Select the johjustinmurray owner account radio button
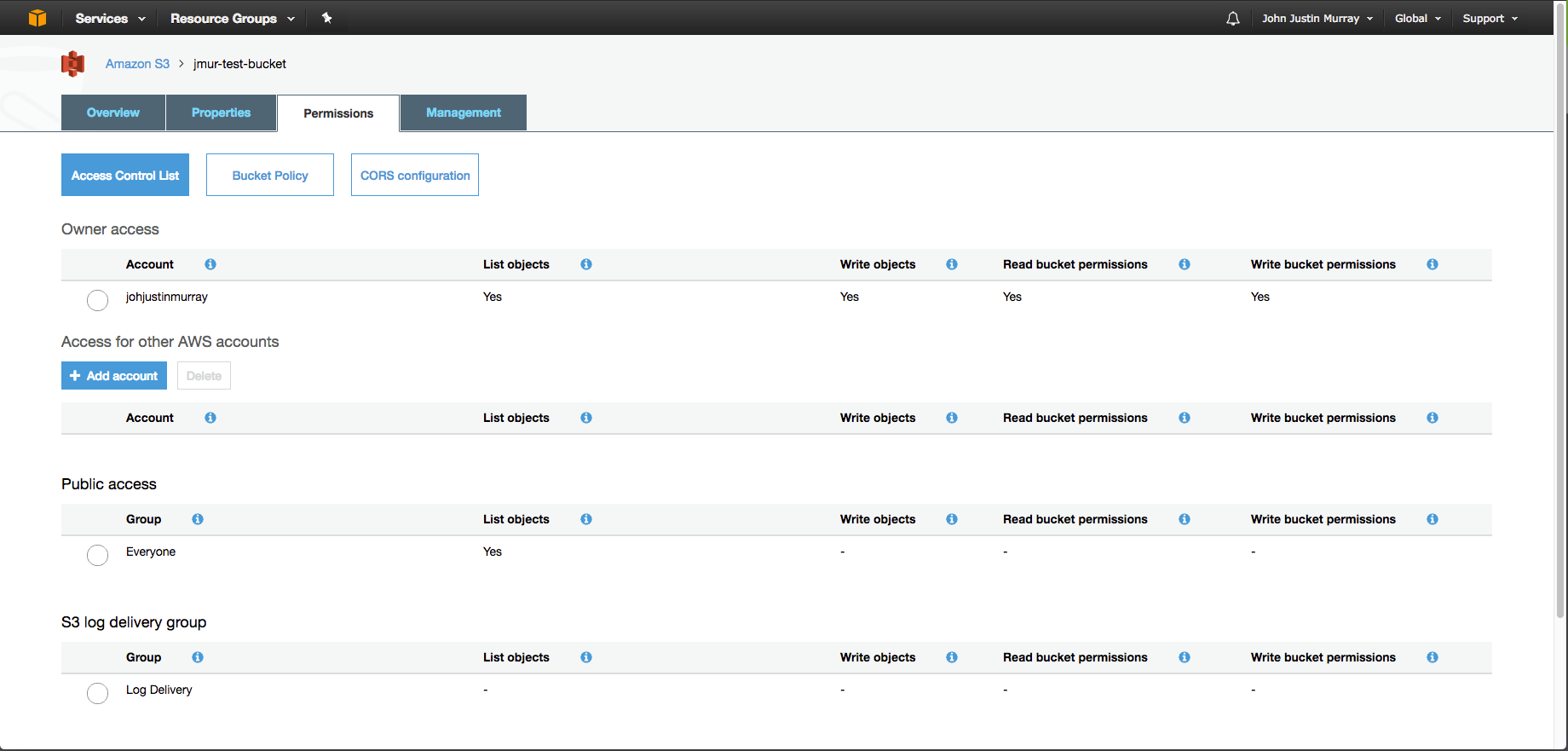1568x751 pixels. (x=98, y=300)
